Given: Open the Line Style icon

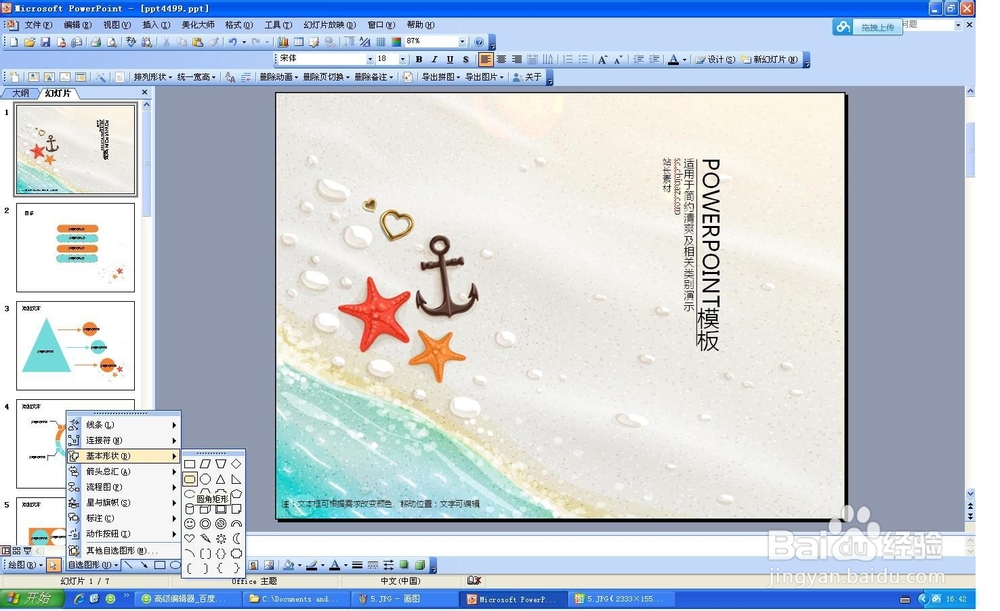Looking at the screenshot, I should click(357, 565).
